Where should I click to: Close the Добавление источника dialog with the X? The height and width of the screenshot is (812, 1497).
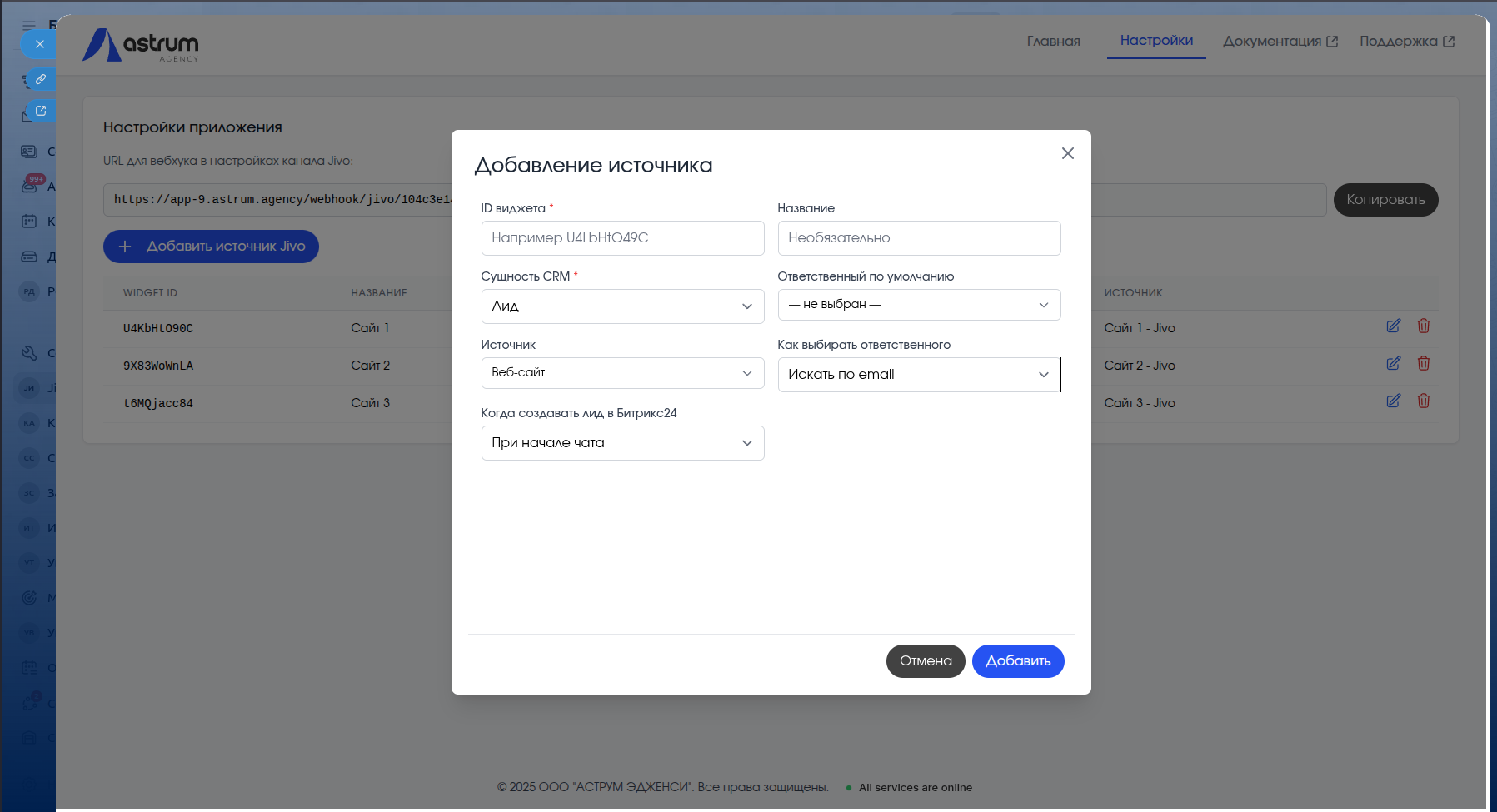point(1067,153)
